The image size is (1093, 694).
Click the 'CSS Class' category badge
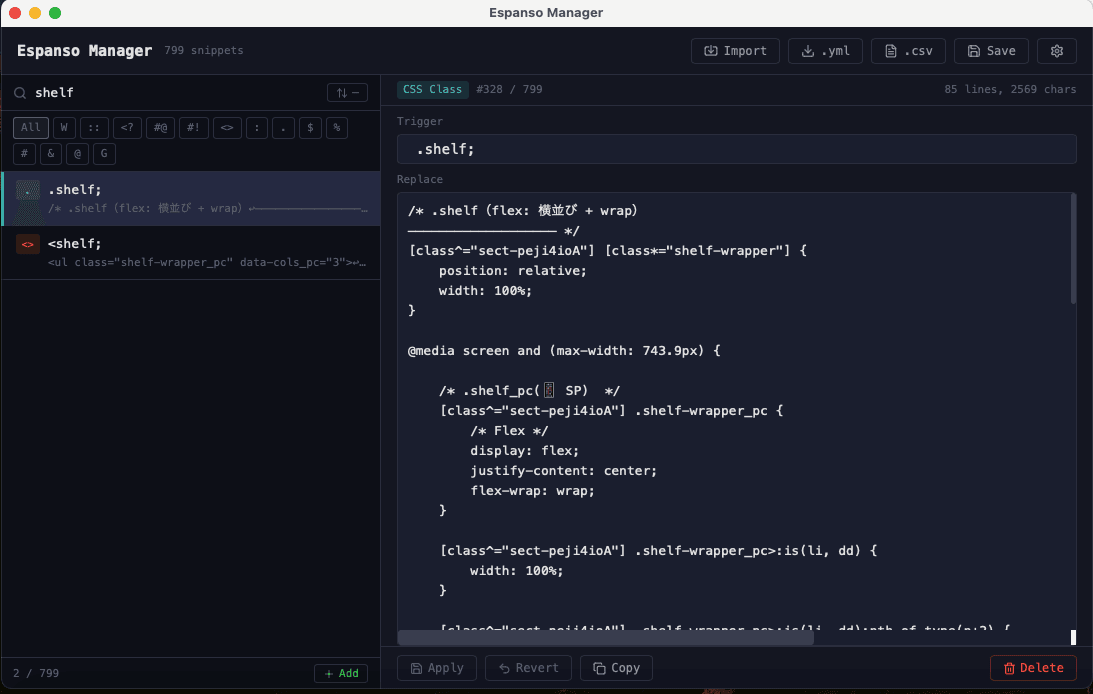(432, 89)
